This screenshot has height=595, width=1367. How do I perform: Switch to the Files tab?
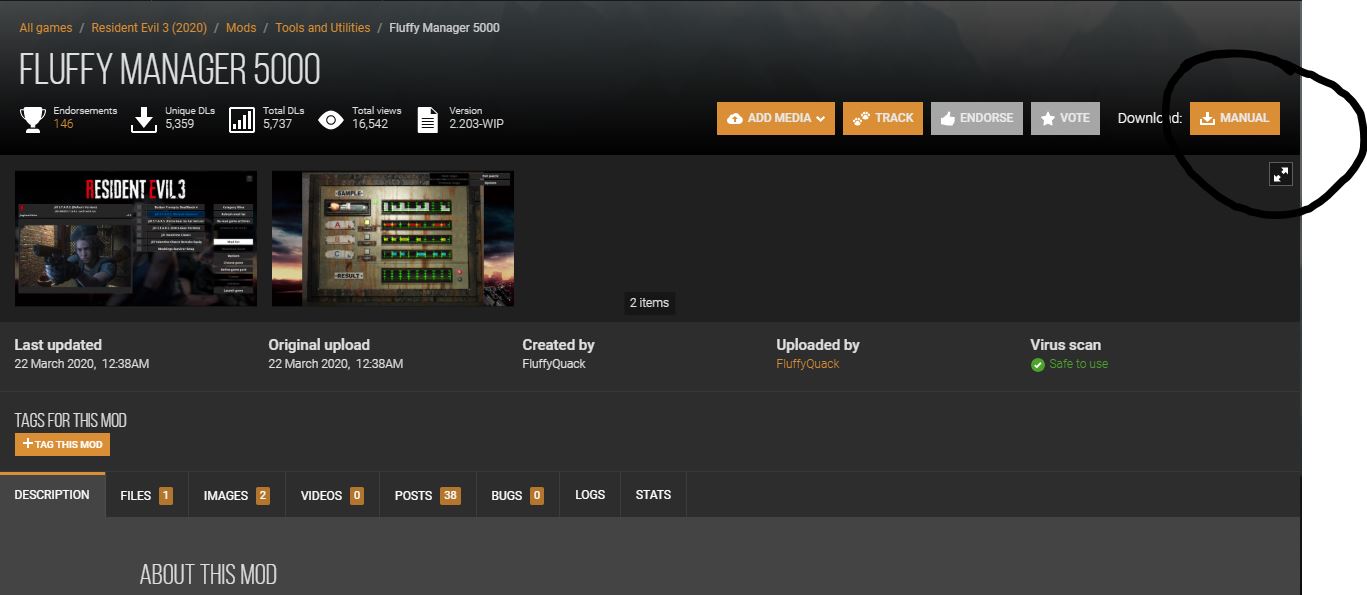pos(146,495)
